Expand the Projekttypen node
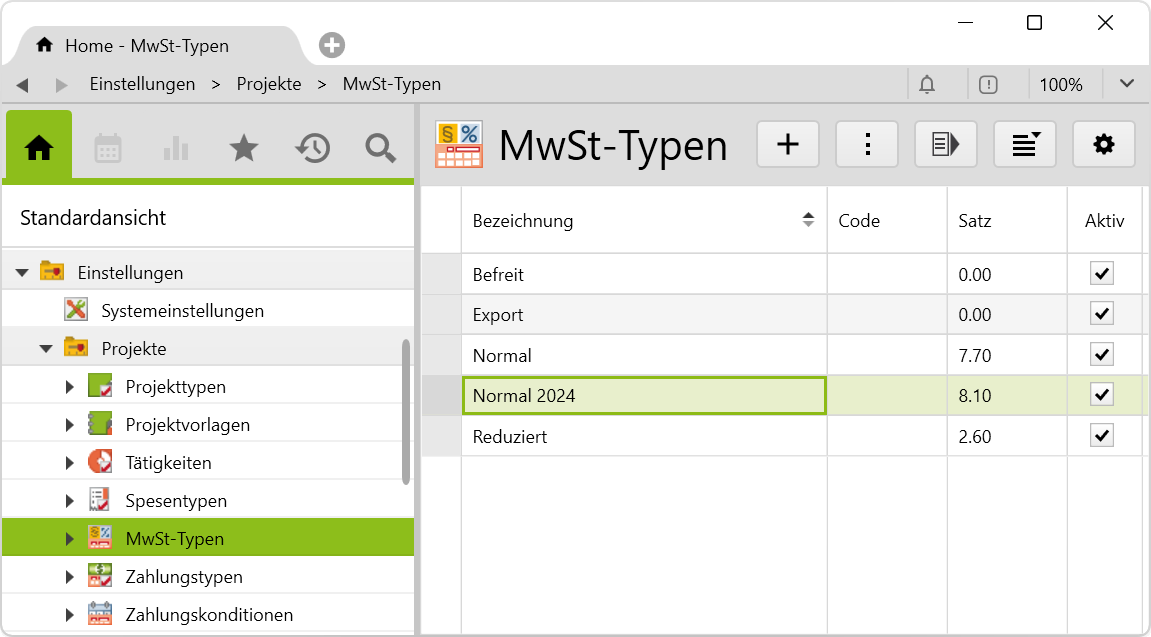Image resolution: width=1151 pixels, height=637 pixels. [70, 387]
